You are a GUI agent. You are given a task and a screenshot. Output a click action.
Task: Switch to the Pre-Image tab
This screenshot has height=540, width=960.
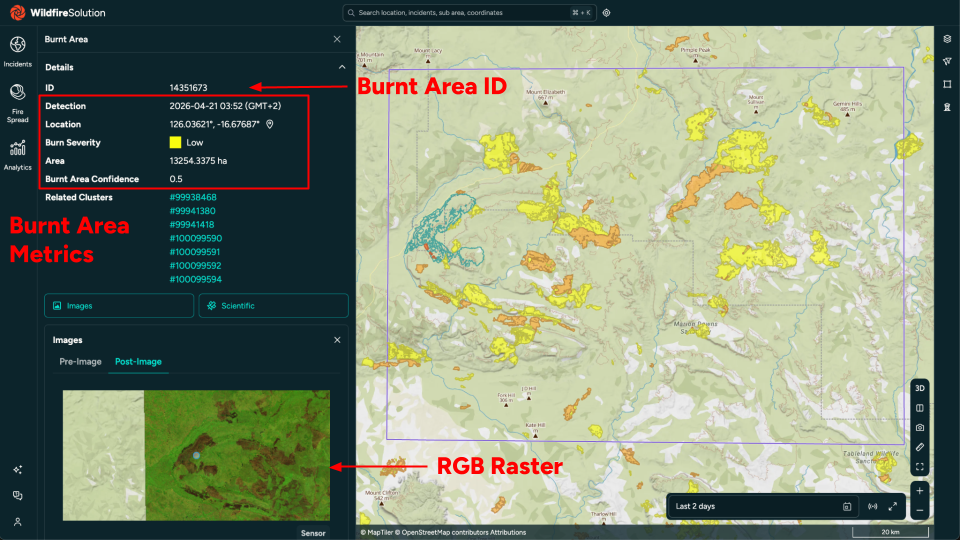coord(80,362)
